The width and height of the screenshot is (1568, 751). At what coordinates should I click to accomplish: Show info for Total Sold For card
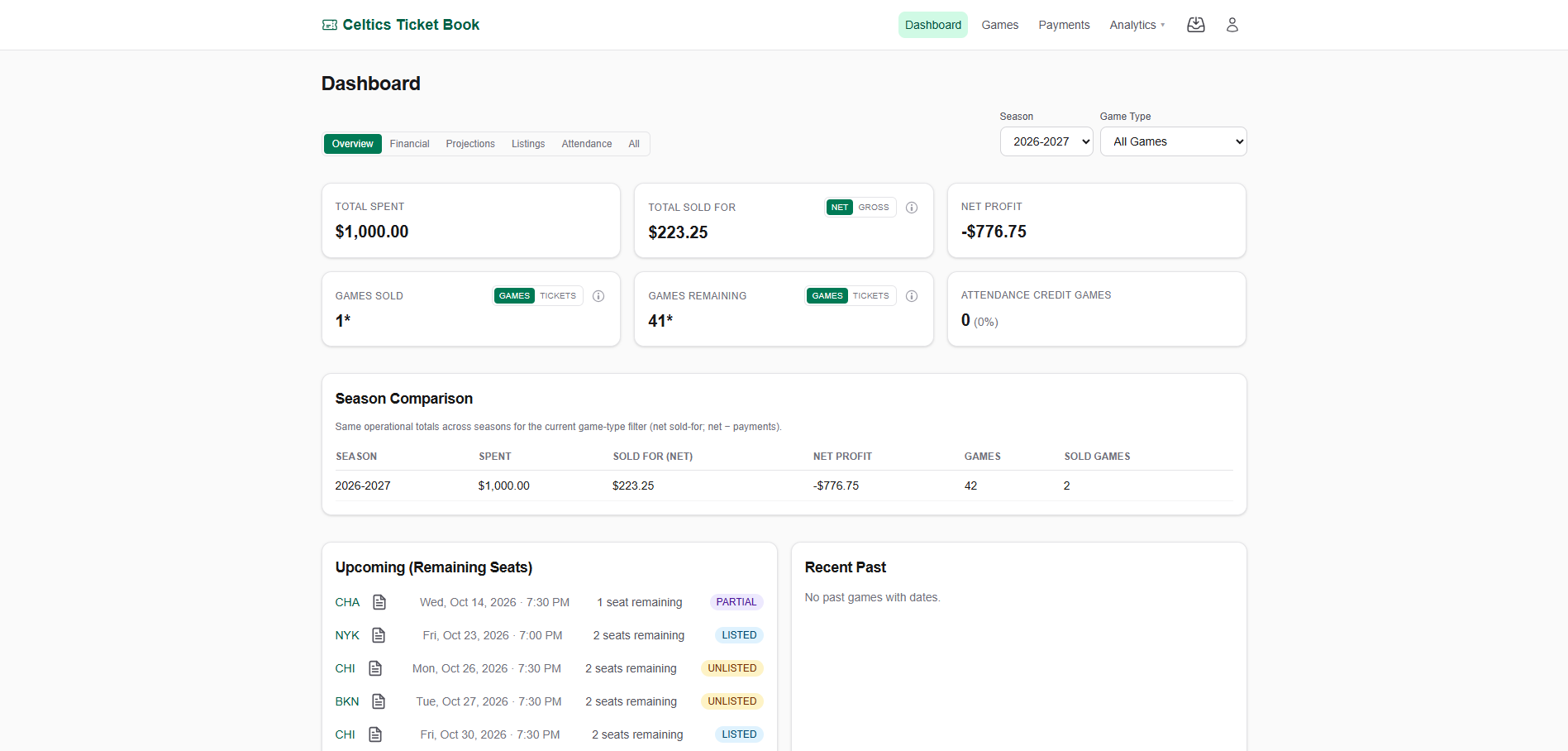pos(912,208)
